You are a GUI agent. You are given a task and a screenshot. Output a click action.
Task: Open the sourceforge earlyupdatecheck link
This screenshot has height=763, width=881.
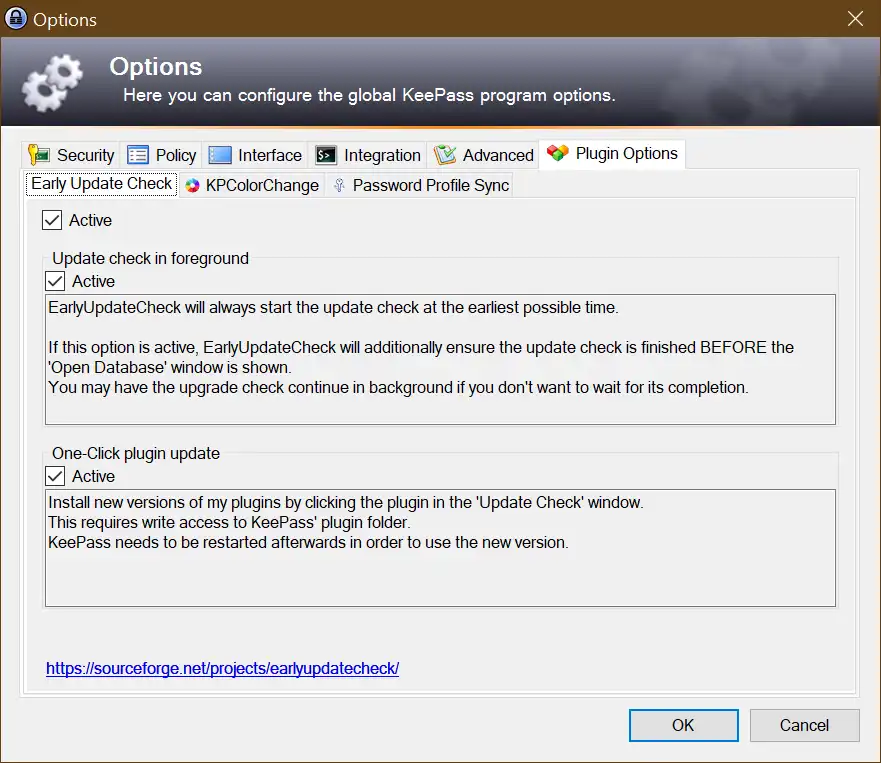pos(222,669)
